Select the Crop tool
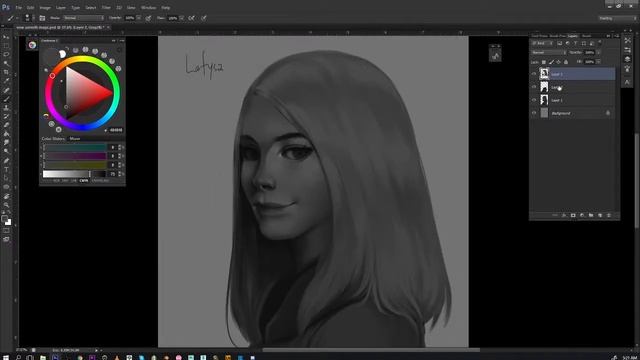Image resolution: width=640 pixels, height=360 pixels. pyautogui.click(x=6, y=72)
